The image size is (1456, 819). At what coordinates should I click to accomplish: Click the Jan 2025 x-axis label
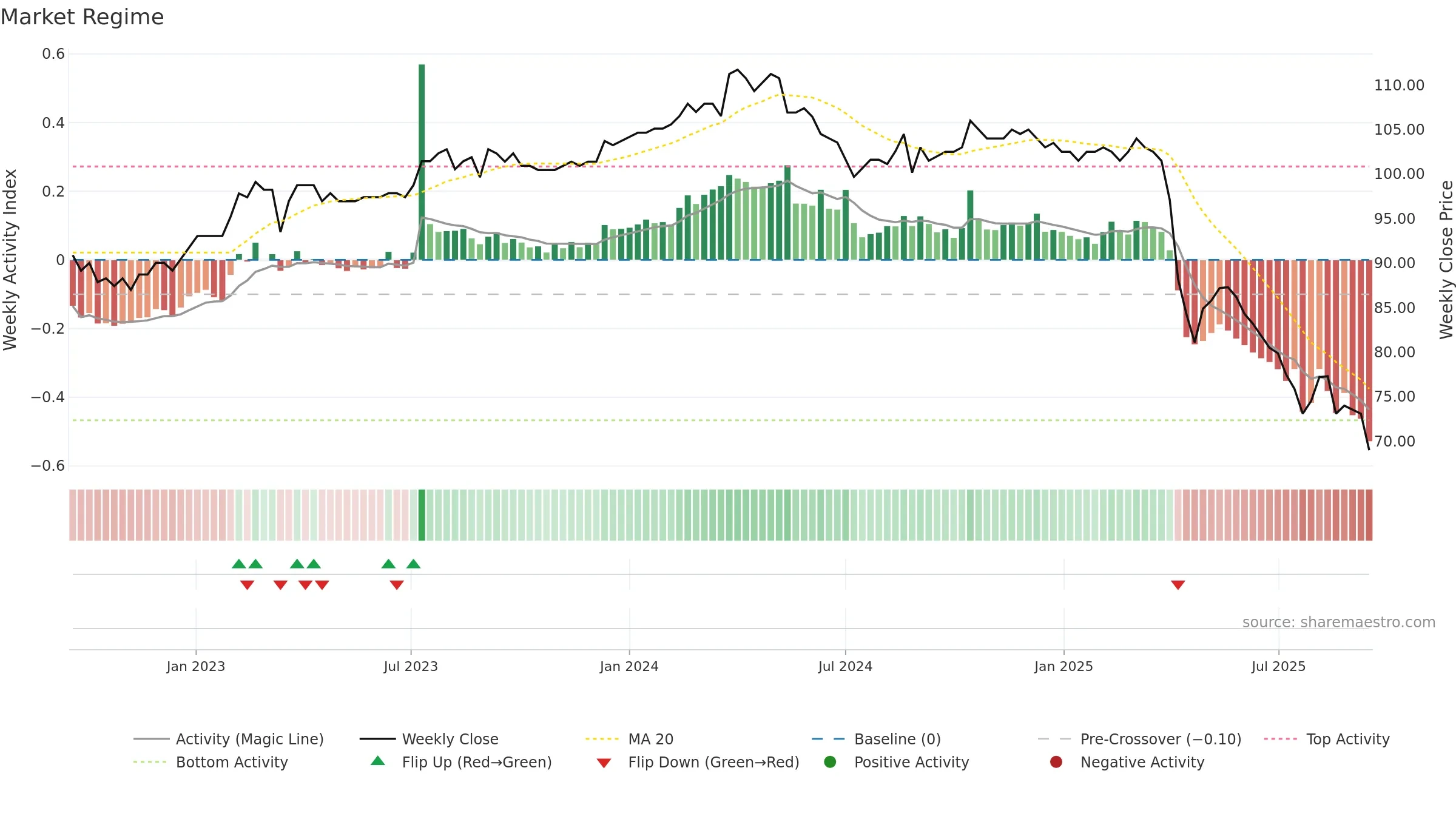click(1063, 666)
